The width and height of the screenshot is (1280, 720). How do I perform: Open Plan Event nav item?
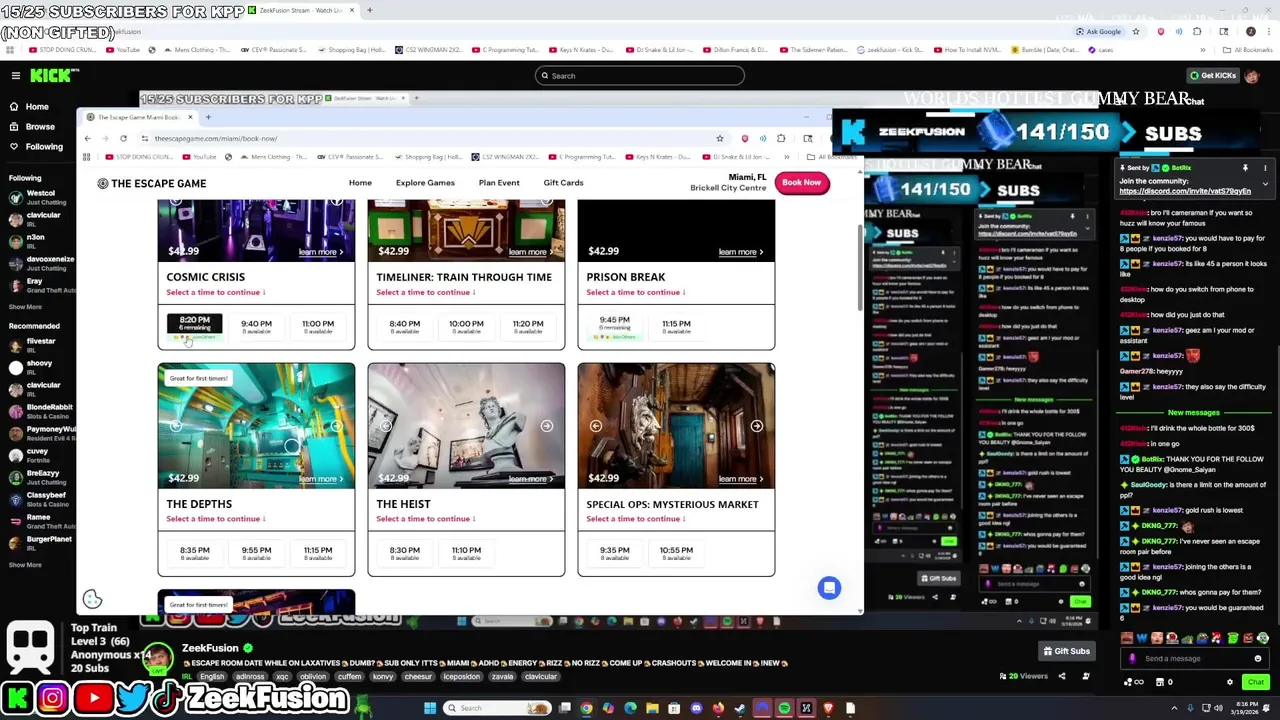[x=499, y=183]
